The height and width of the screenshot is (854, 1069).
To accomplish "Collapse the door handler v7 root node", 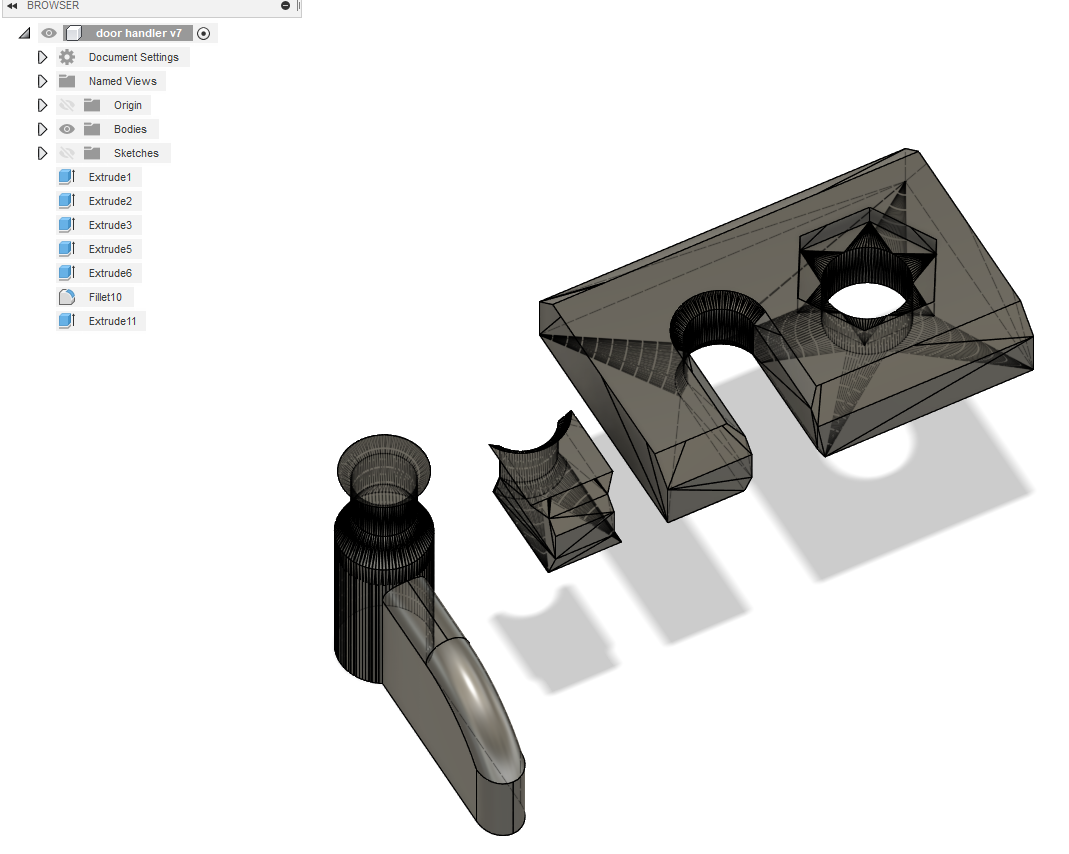I will 25,33.
